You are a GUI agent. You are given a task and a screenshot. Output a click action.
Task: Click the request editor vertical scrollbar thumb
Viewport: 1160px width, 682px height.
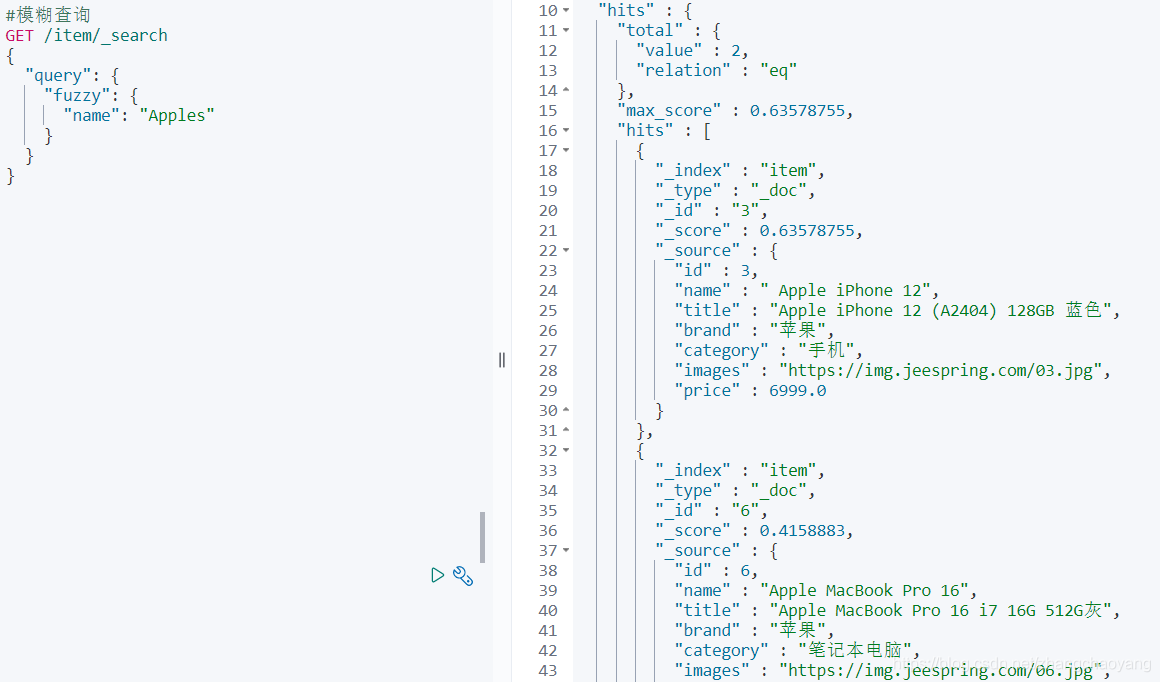coord(482,537)
